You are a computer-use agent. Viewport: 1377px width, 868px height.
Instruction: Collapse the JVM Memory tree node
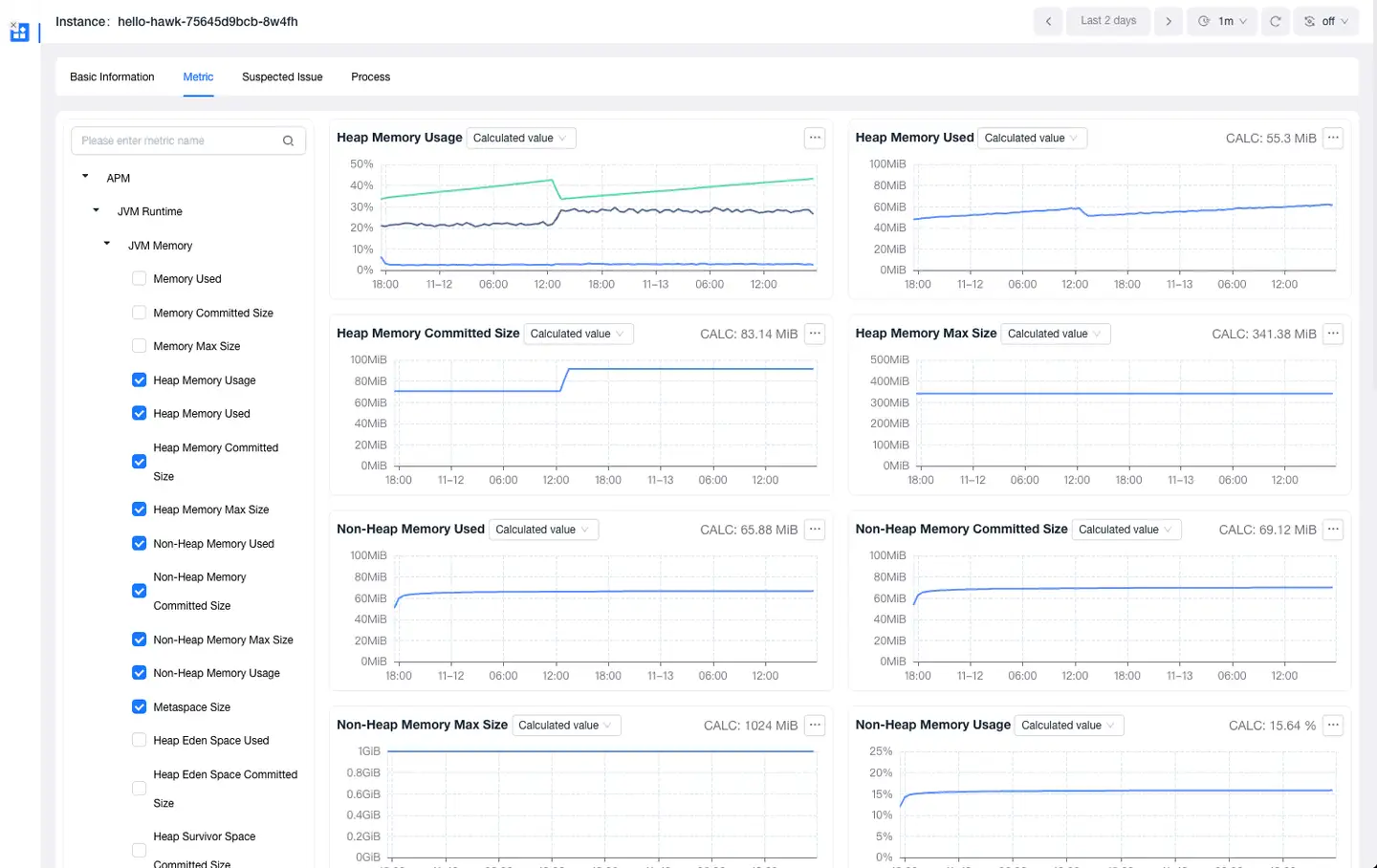pyautogui.click(x=107, y=245)
